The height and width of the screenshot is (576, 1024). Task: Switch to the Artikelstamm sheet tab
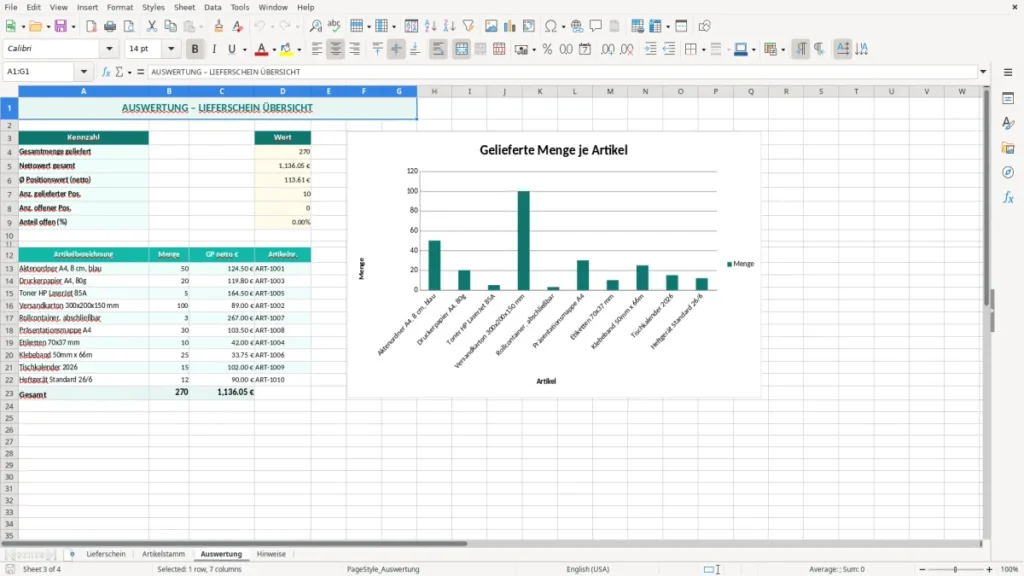(x=163, y=554)
